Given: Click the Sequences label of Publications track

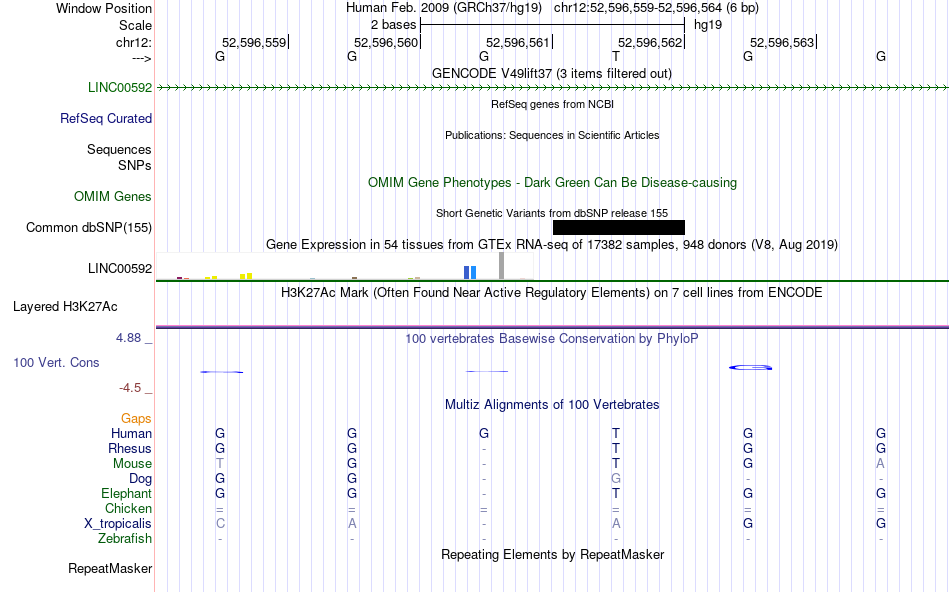Looking at the screenshot, I should click(x=119, y=149).
